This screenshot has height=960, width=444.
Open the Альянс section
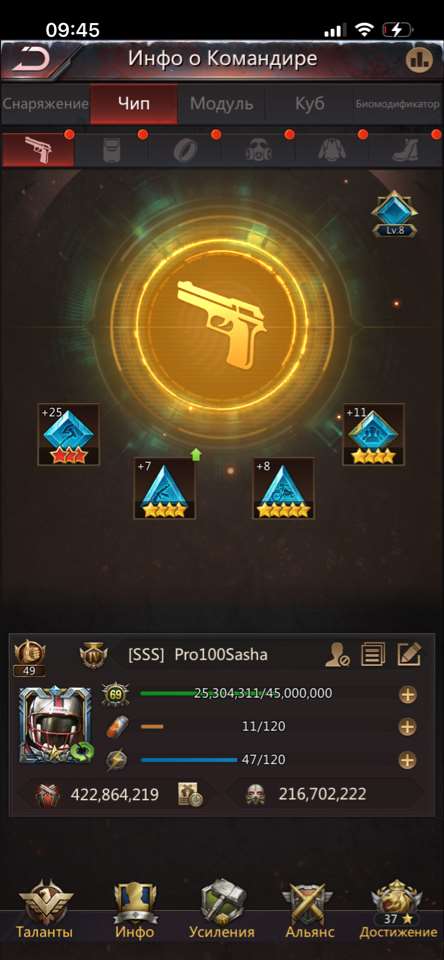pos(309,909)
